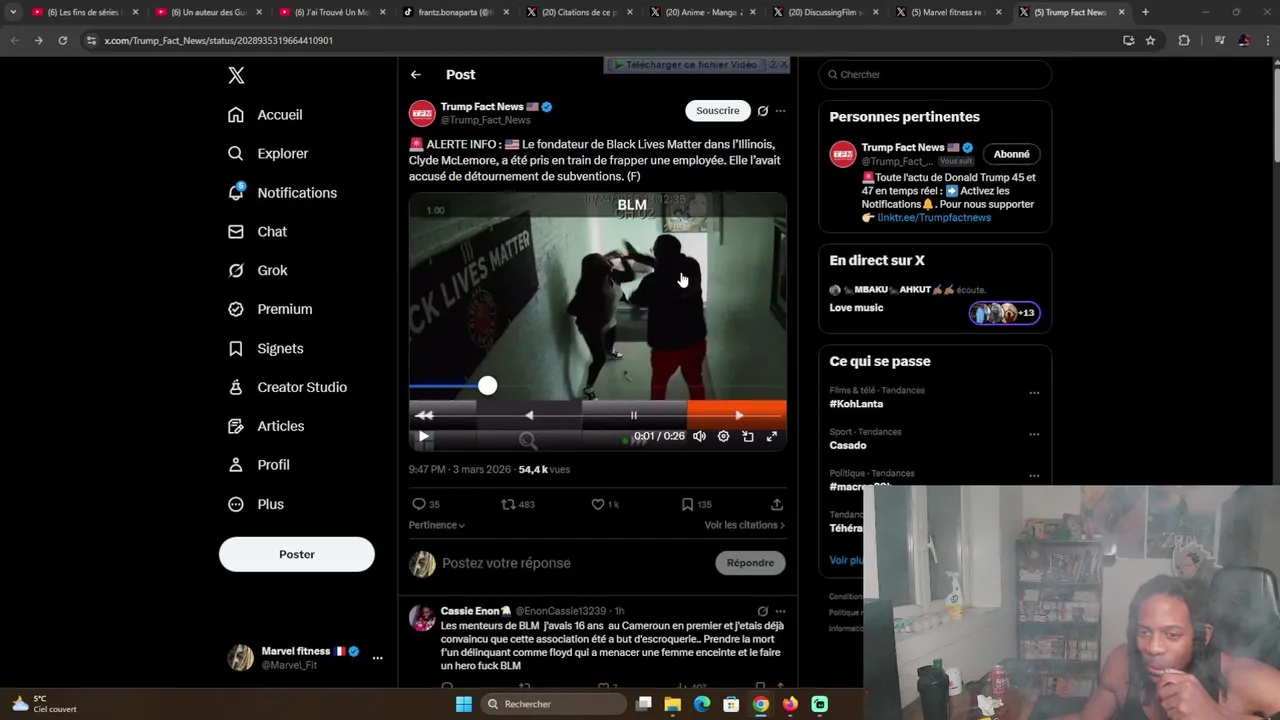Click the orange forward arrow overlay control
The image size is (1280, 720).
click(739, 415)
